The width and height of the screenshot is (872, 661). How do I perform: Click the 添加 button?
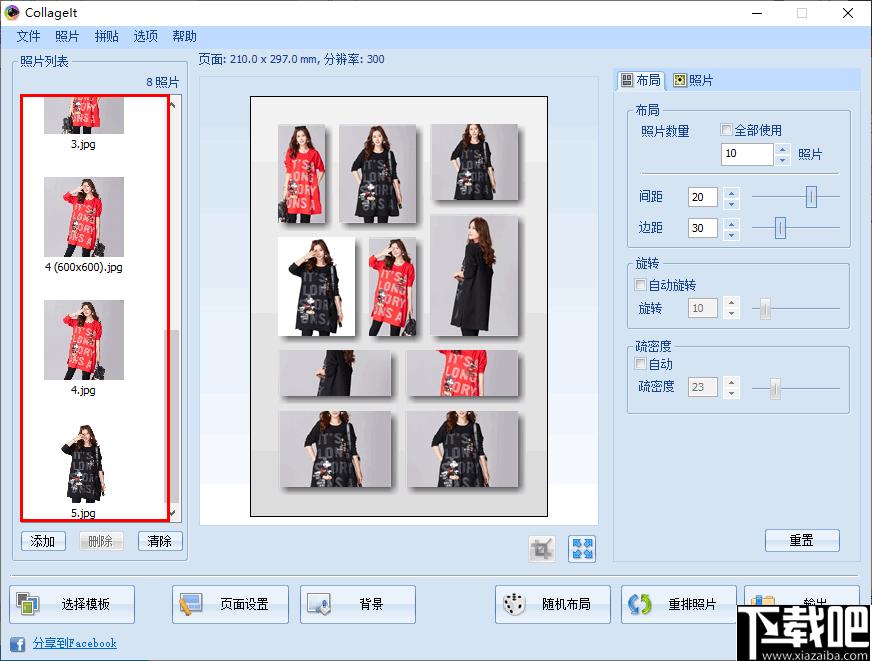[43, 541]
